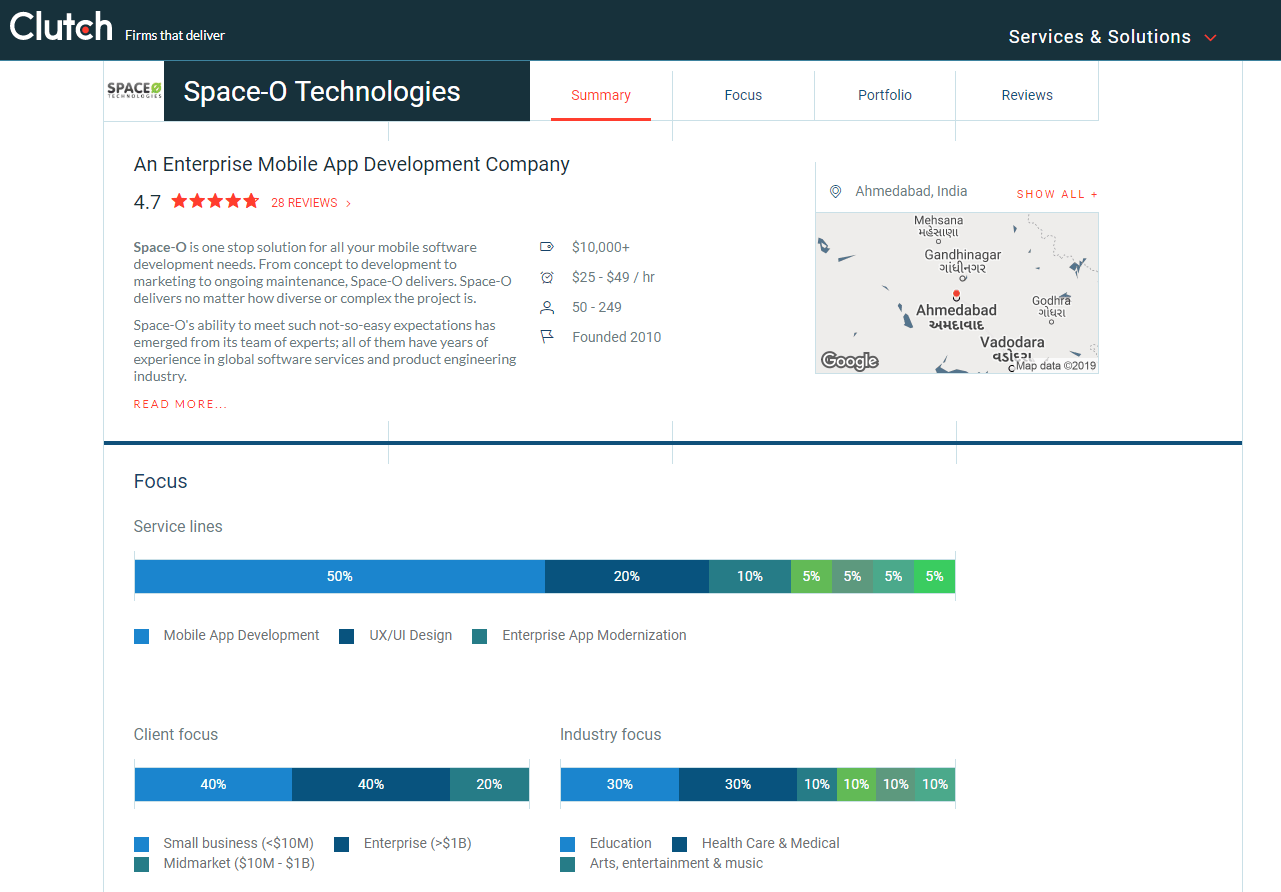Click SHOW ALL + locations link
1281x892 pixels.
(1057, 194)
